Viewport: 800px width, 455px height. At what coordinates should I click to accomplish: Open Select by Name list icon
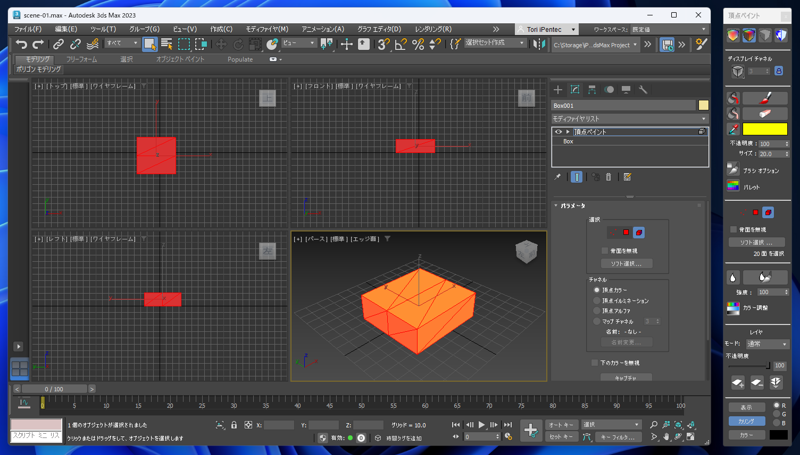point(167,44)
